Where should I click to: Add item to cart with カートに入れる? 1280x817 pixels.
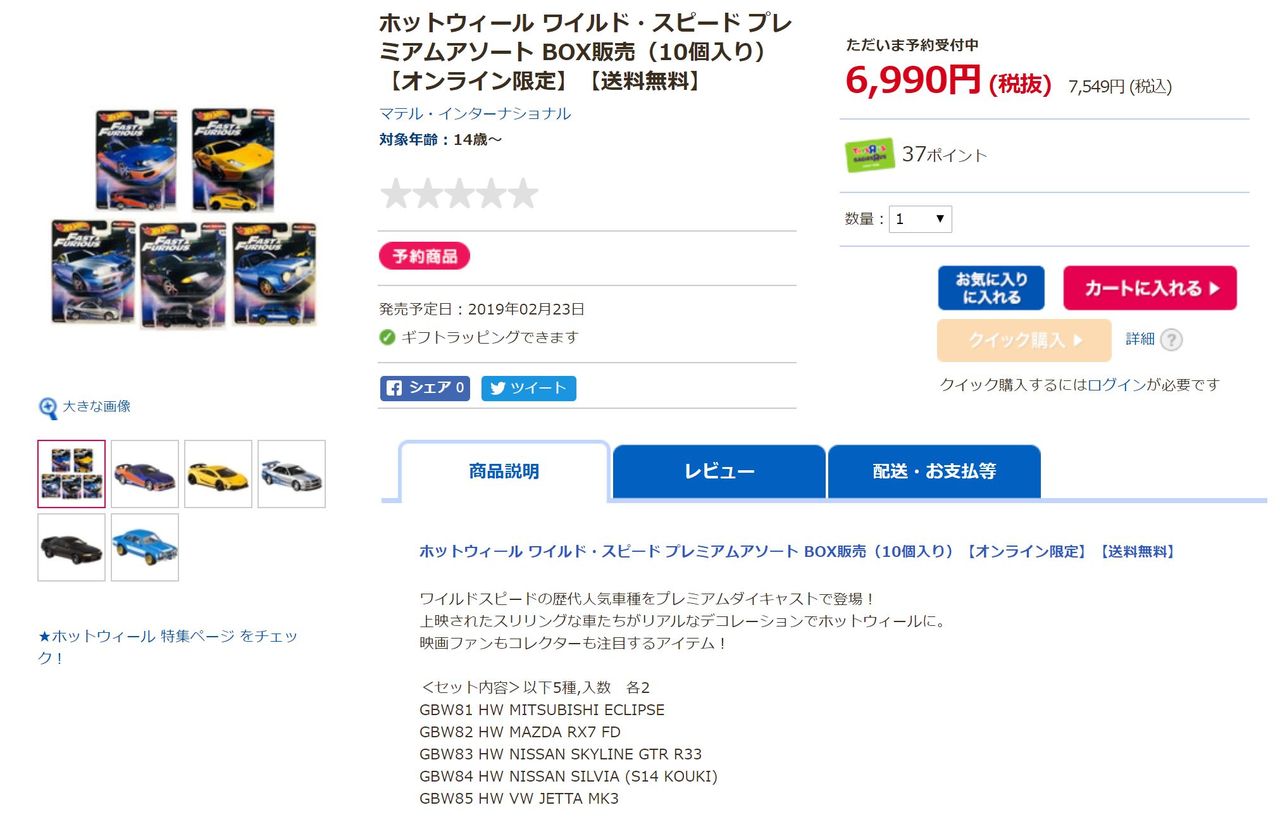[x=1150, y=288]
